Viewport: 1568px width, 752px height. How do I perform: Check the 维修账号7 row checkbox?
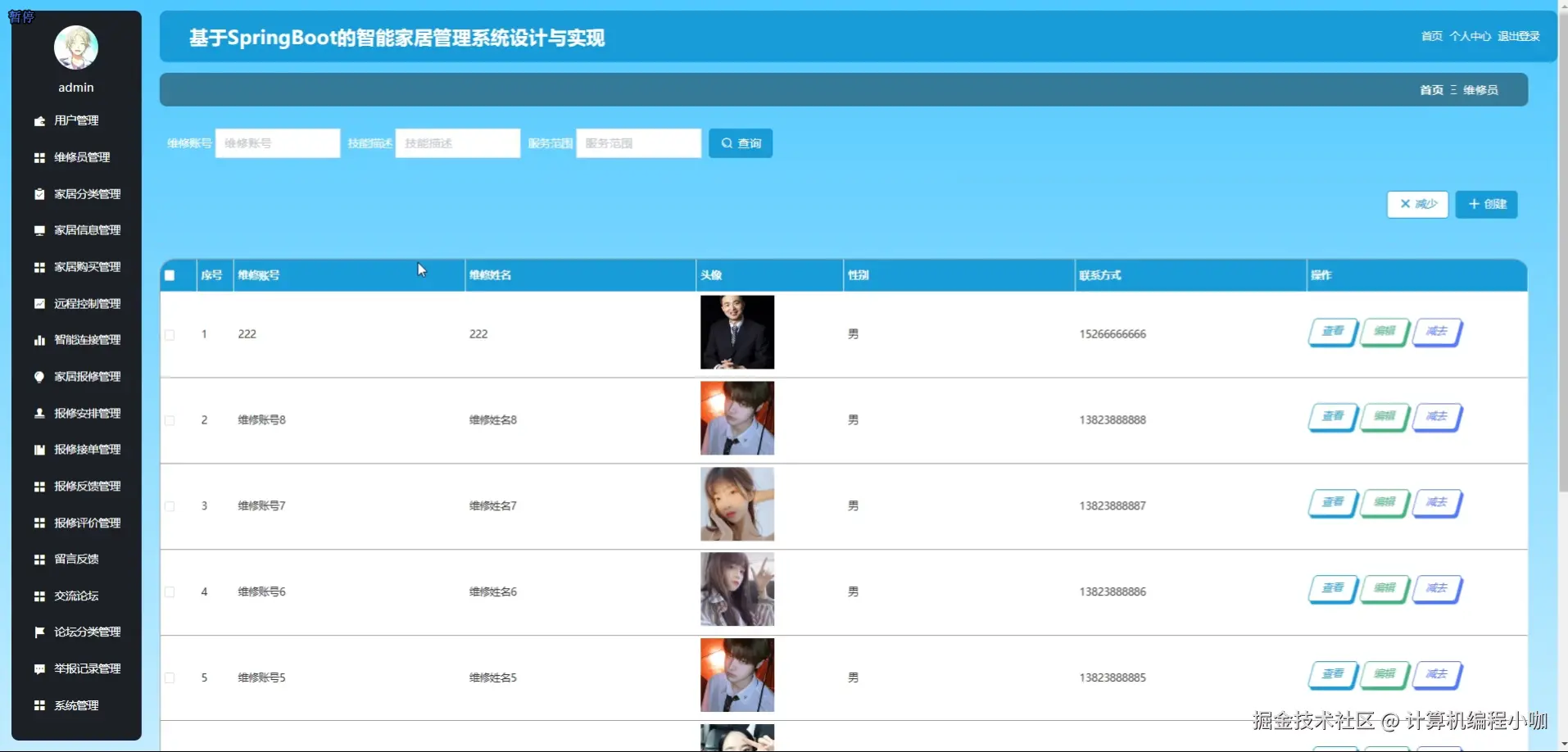[170, 506]
